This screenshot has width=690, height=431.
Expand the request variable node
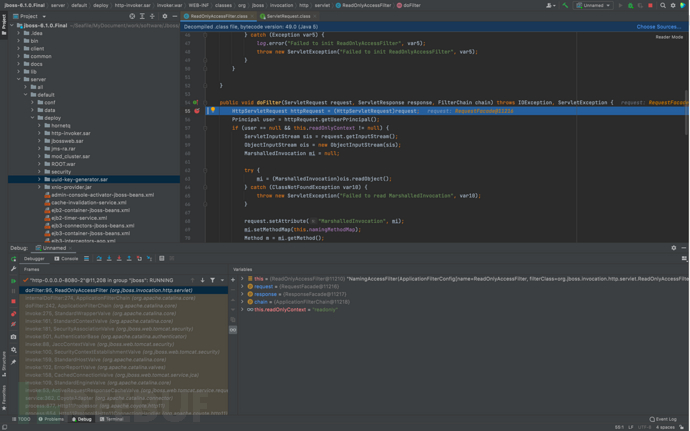pos(242,286)
